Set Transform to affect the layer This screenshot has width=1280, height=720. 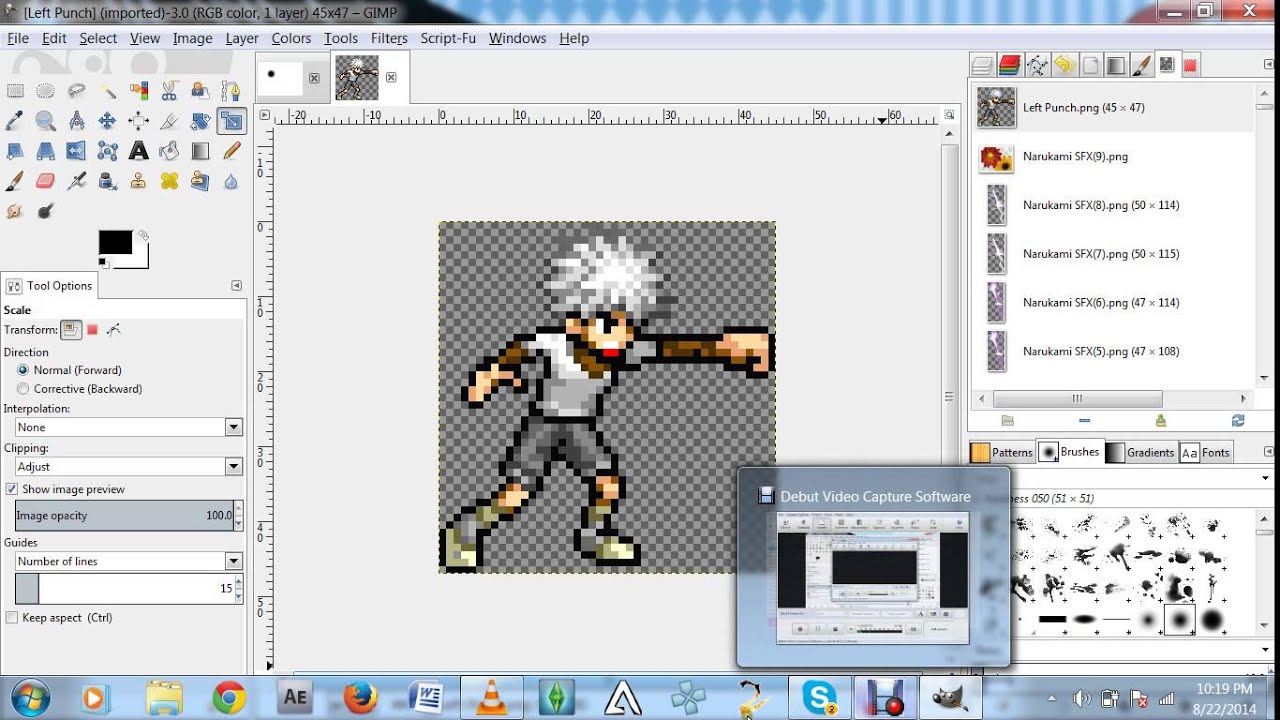(71, 329)
